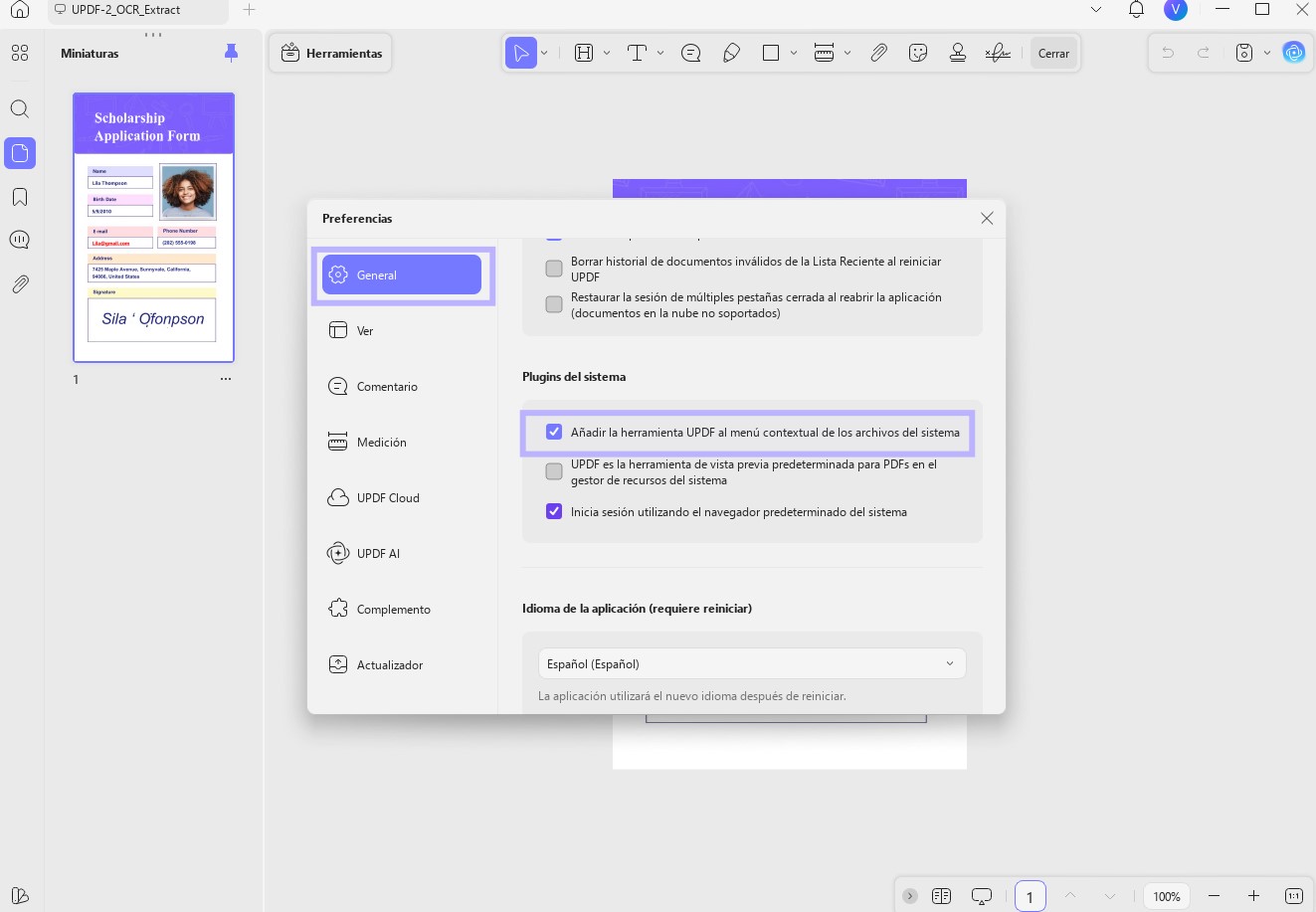Start slideshow presentation mode
The width and height of the screenshot is (1316, 912).
982,896
